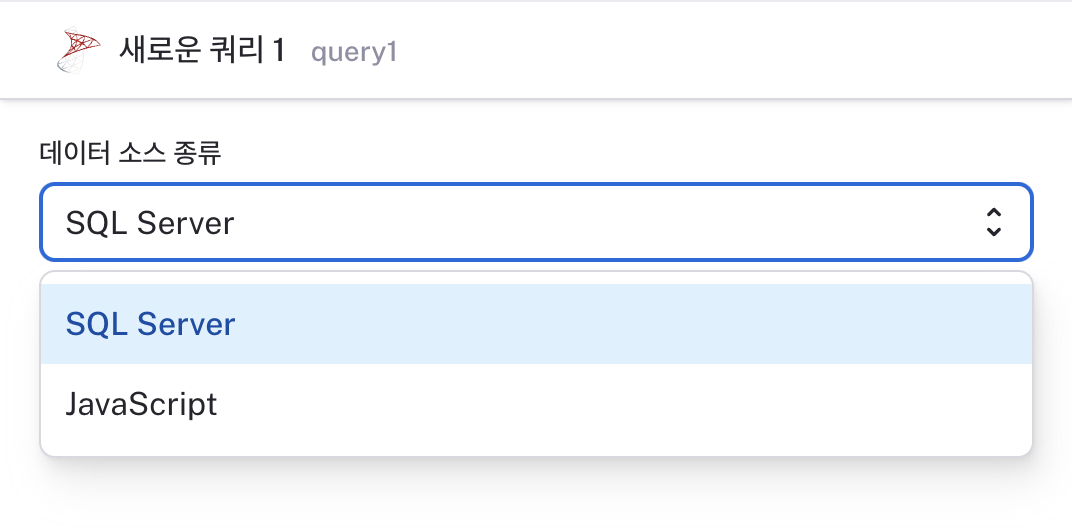Image resolution: width=1072 pixels, height=528 pixels.
Task: Focus the blue-outlined data source select box
Action: [x=536, y=222]
